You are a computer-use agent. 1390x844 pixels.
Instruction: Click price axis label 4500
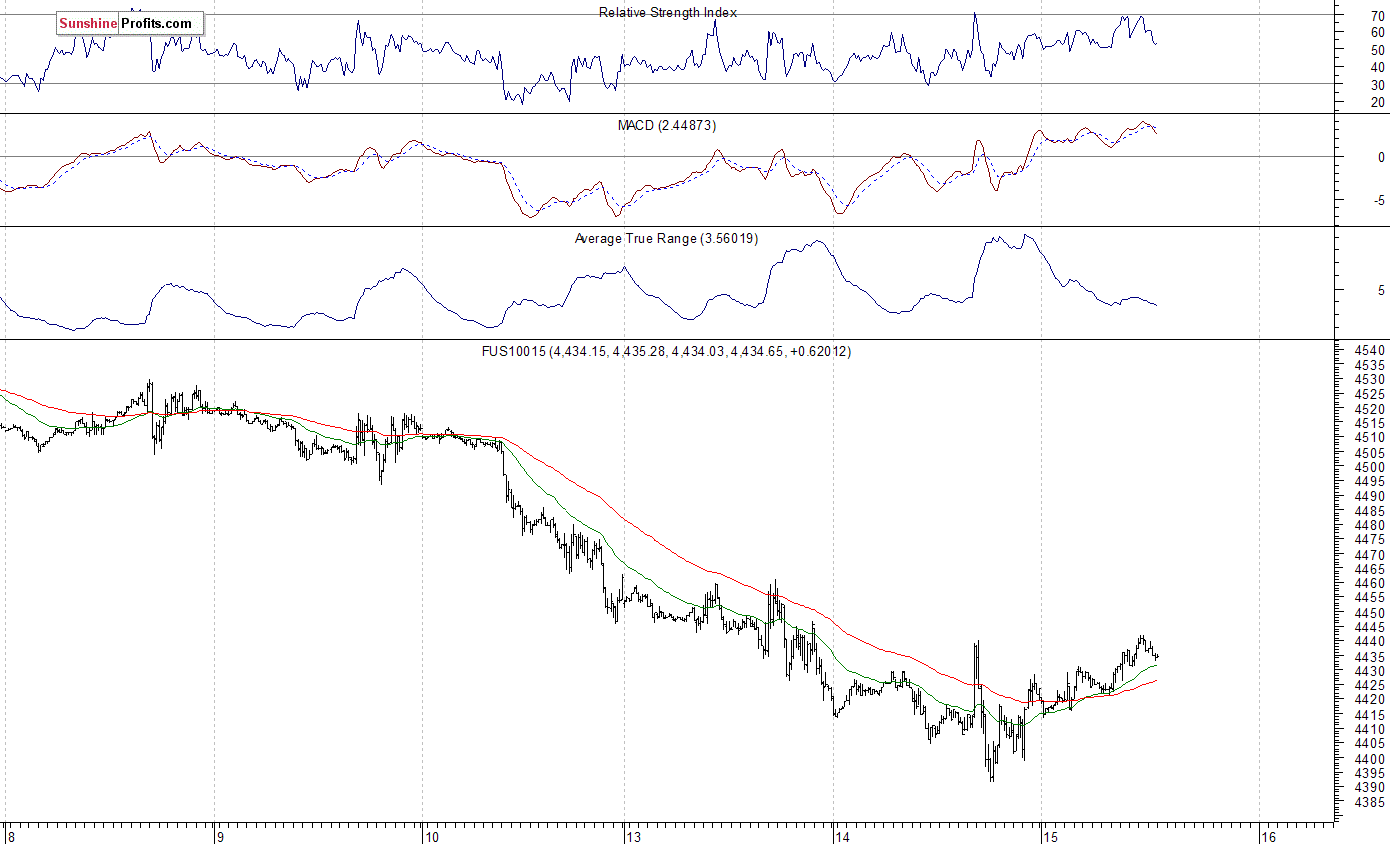tap(1370, 467)
